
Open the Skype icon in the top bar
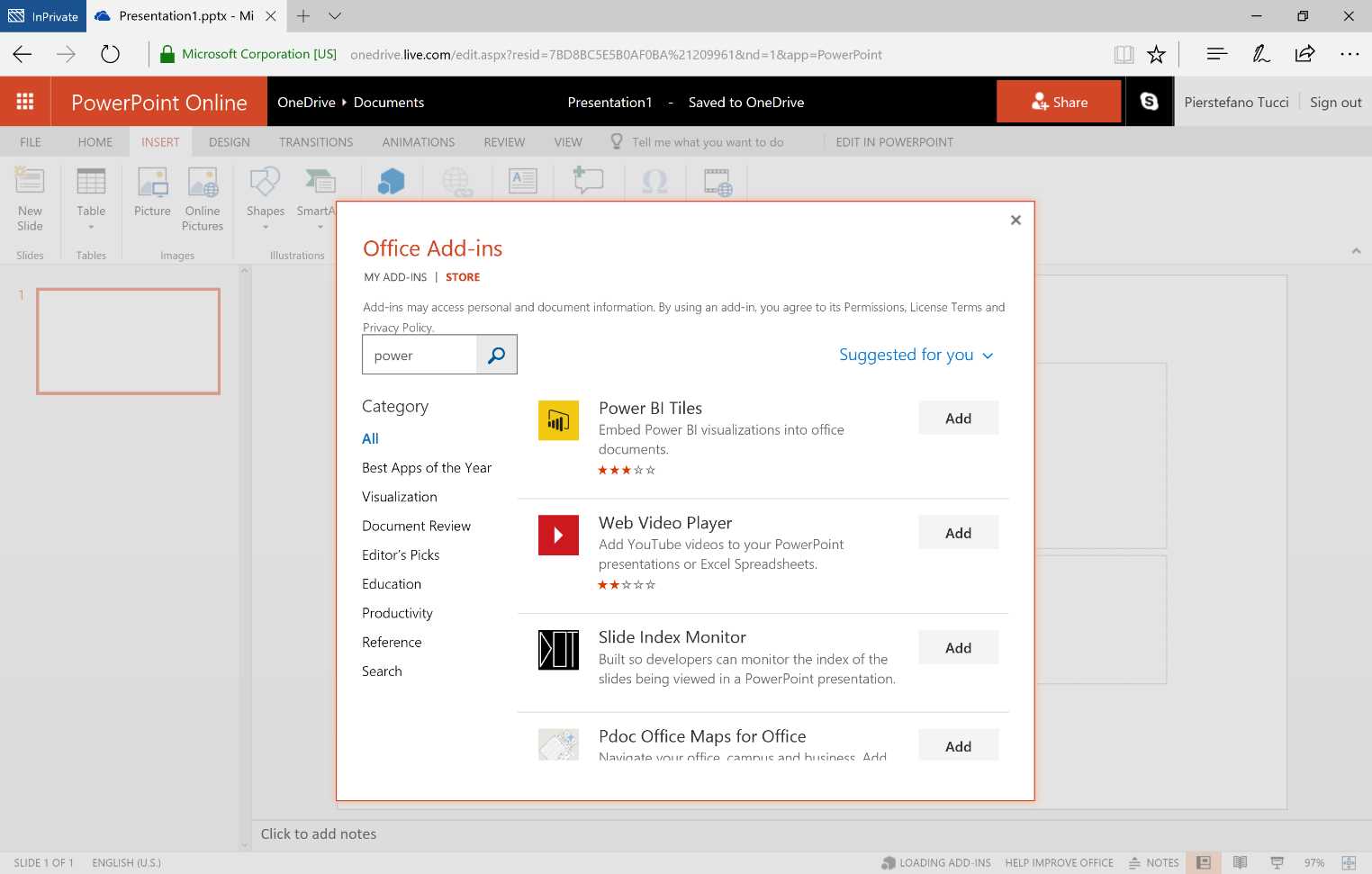point(1149,101)
